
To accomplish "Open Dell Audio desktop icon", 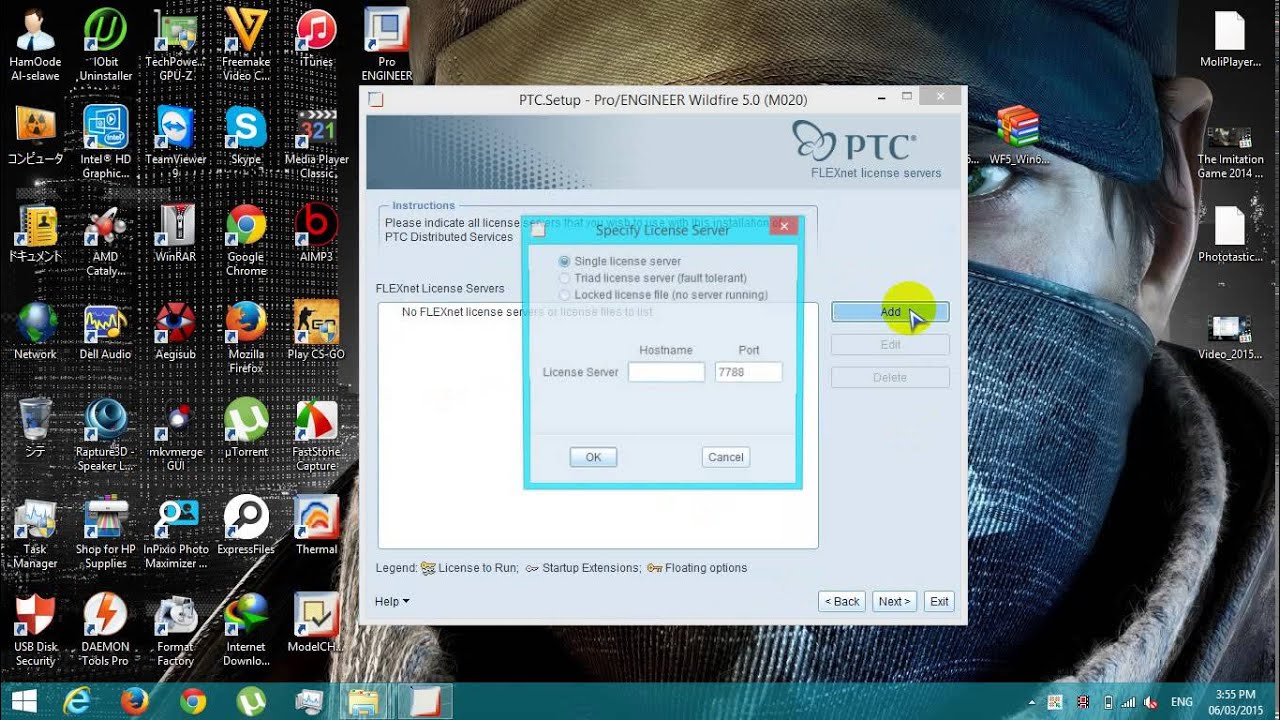I will [x=105, y=332].
